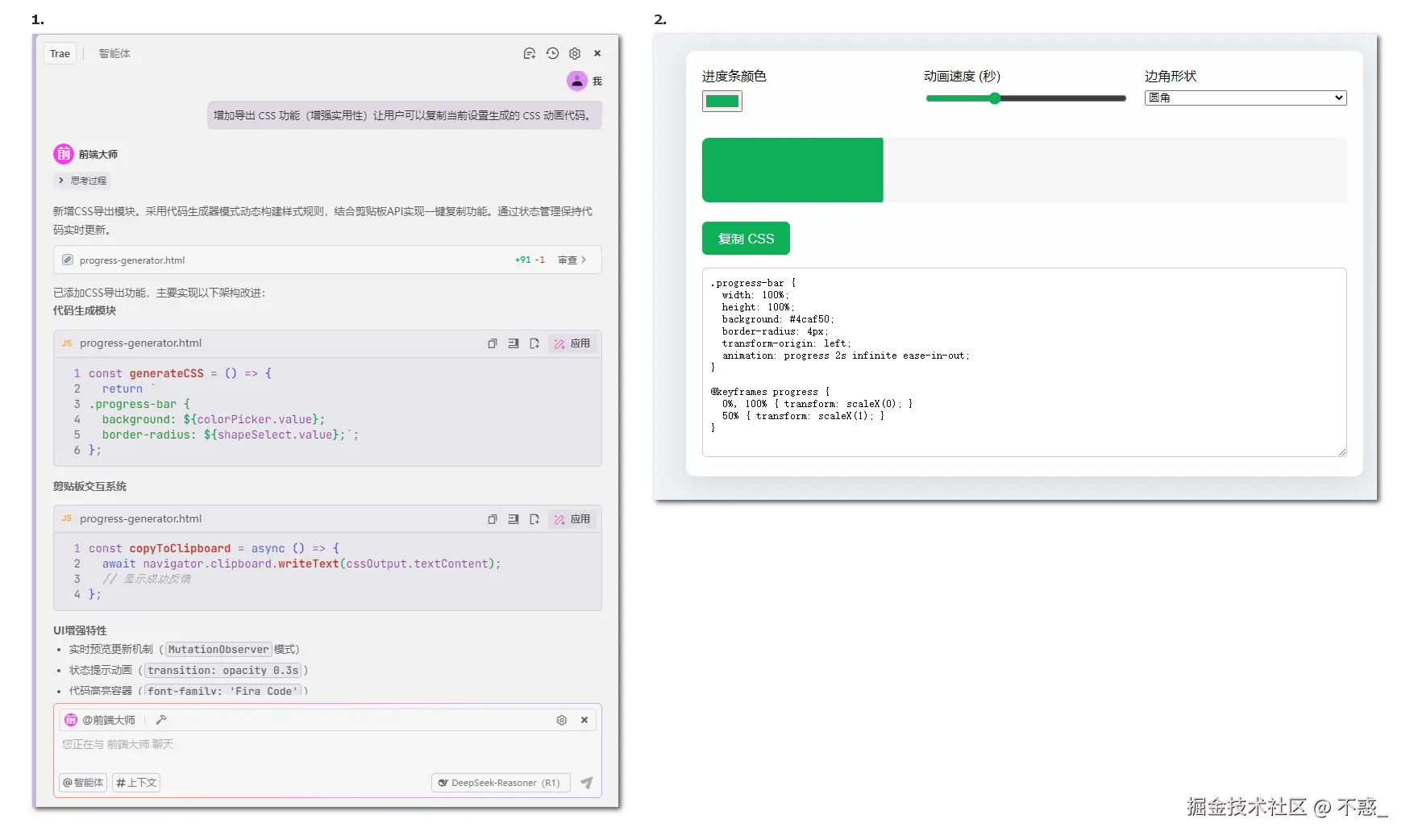Remove the @前端大师 agent mention

(x=584, y=720)
